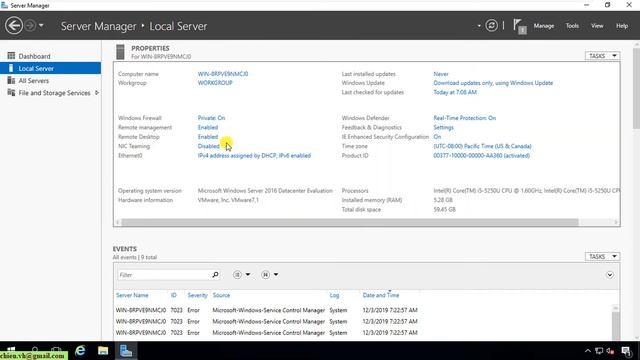The height and width of the screenshot is (360, 640).
Task: Sort events by ID column
Action: pyautogui.click(x=173, y=295)
